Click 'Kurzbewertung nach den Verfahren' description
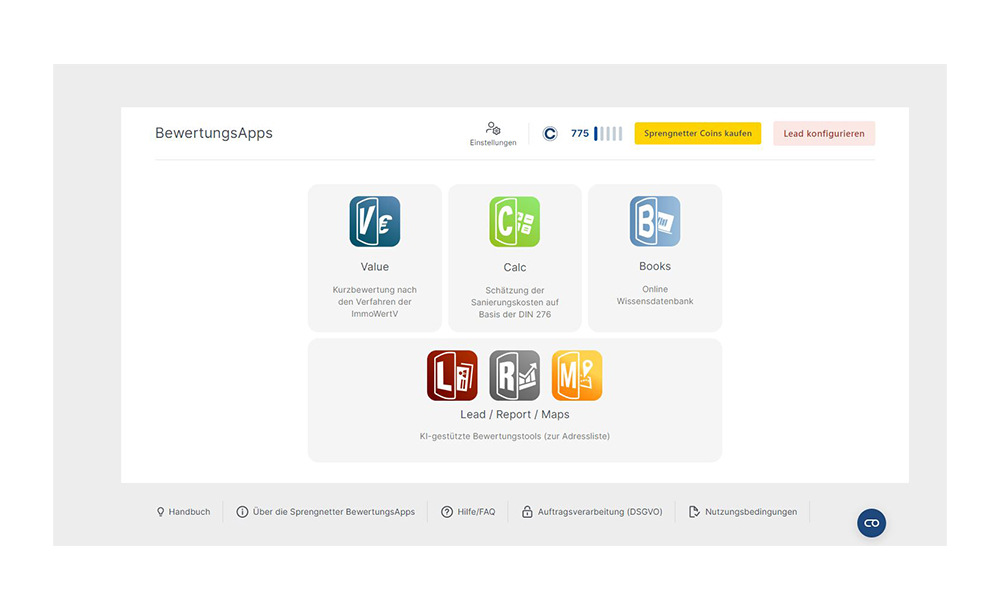The width and height of the screenshot is (1000, 610). tap(374, 302)
